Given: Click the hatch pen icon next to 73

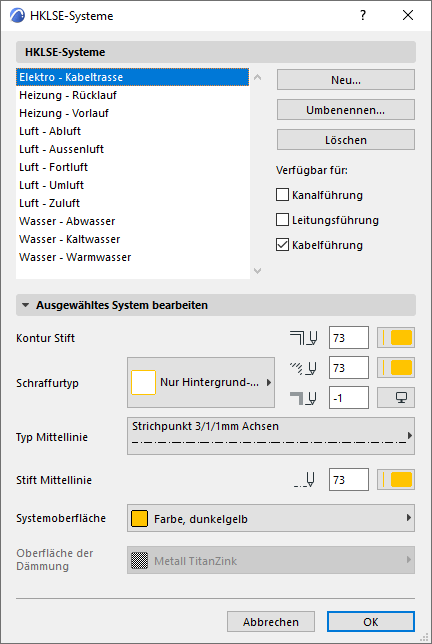Looking at the screenshot, I should coord(303,368).
